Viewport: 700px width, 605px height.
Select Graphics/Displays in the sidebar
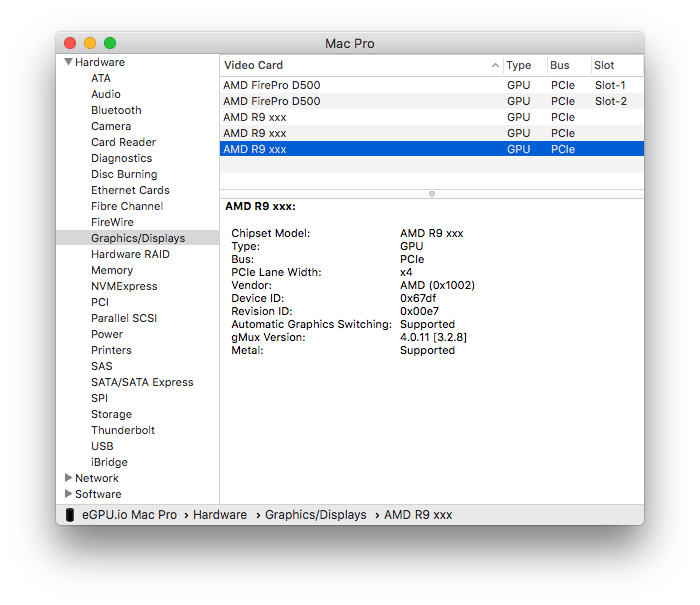click(138, 238)
